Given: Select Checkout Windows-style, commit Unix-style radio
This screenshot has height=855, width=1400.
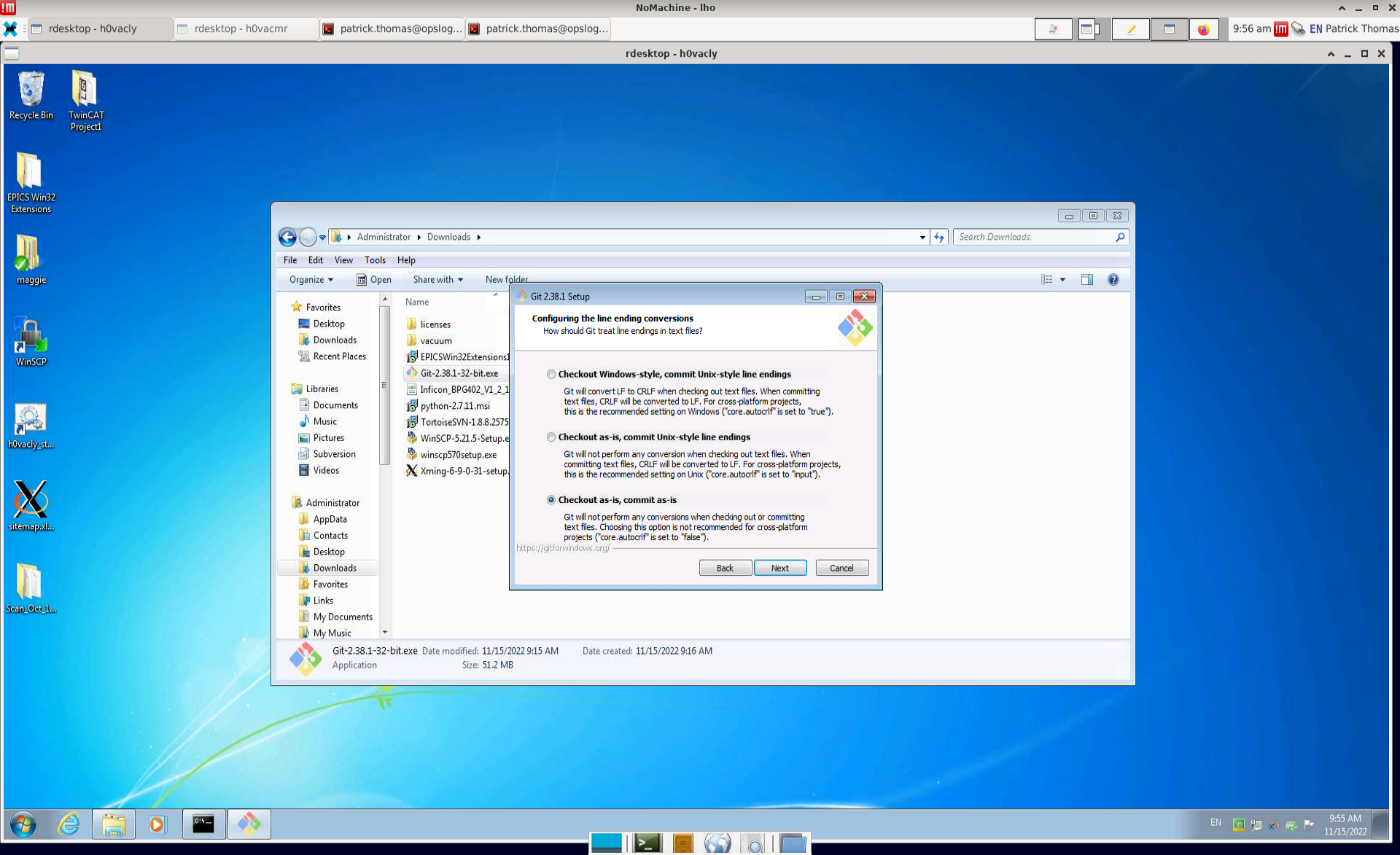Looking at the screenshot, I should tap(551, 375).
